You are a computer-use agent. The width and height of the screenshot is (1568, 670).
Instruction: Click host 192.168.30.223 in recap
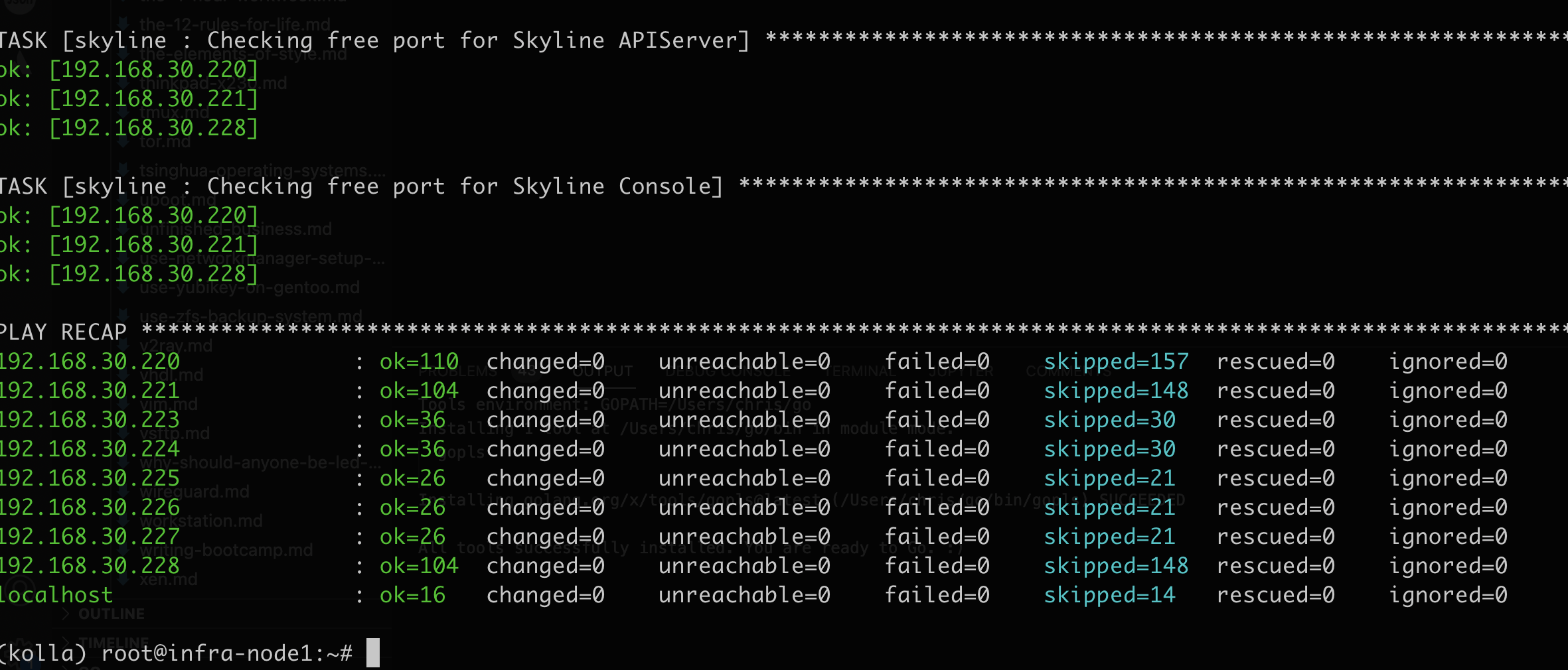tap(90, 420)
